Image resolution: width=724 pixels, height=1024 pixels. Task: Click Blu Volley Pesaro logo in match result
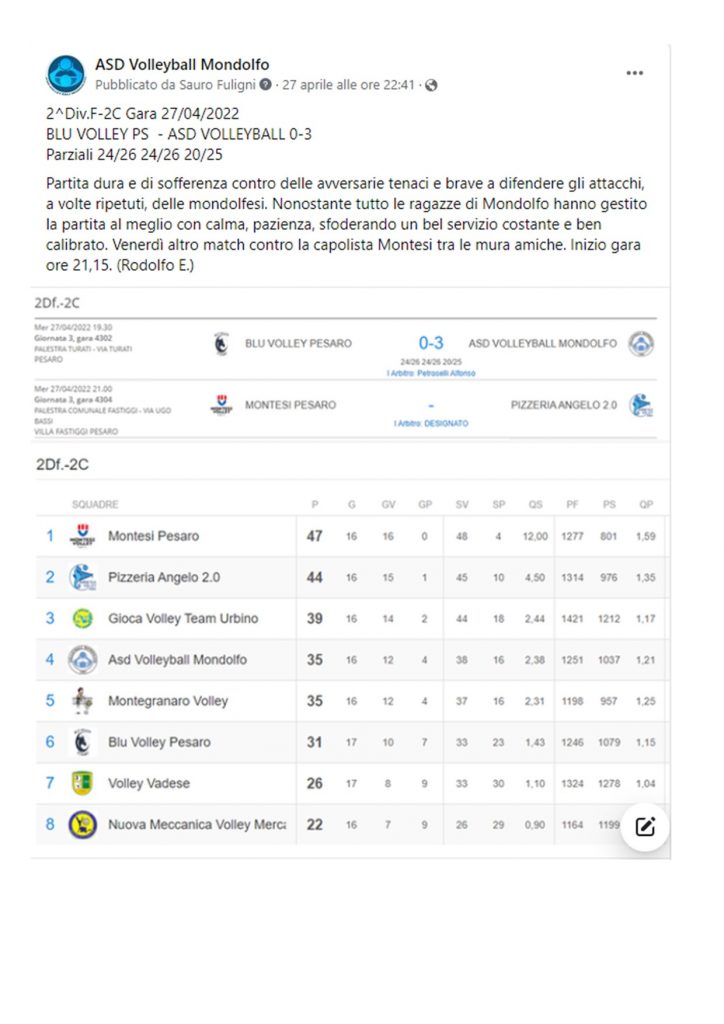(x=221, y=344)
